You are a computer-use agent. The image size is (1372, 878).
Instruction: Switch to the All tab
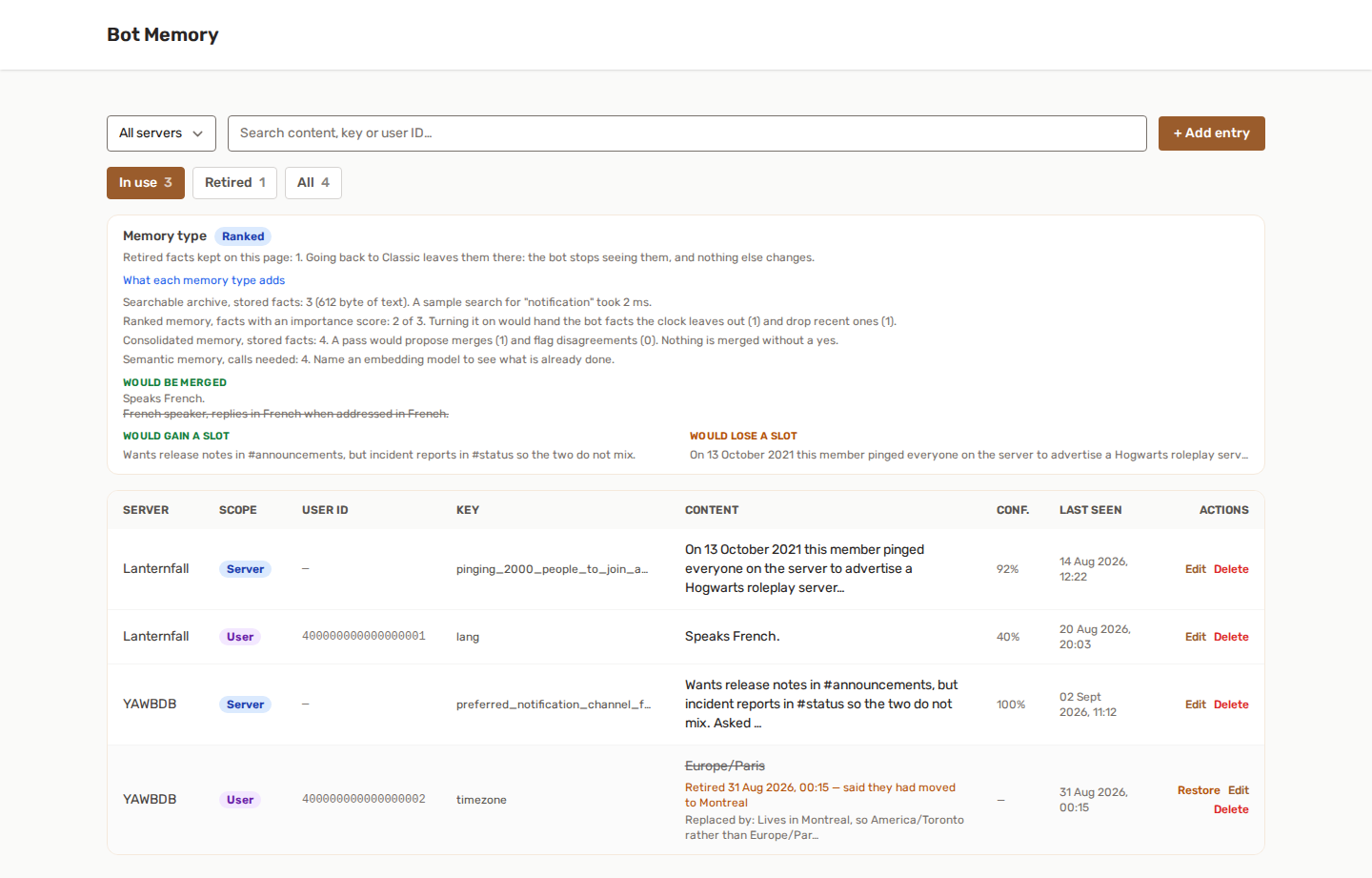[313, 183]
